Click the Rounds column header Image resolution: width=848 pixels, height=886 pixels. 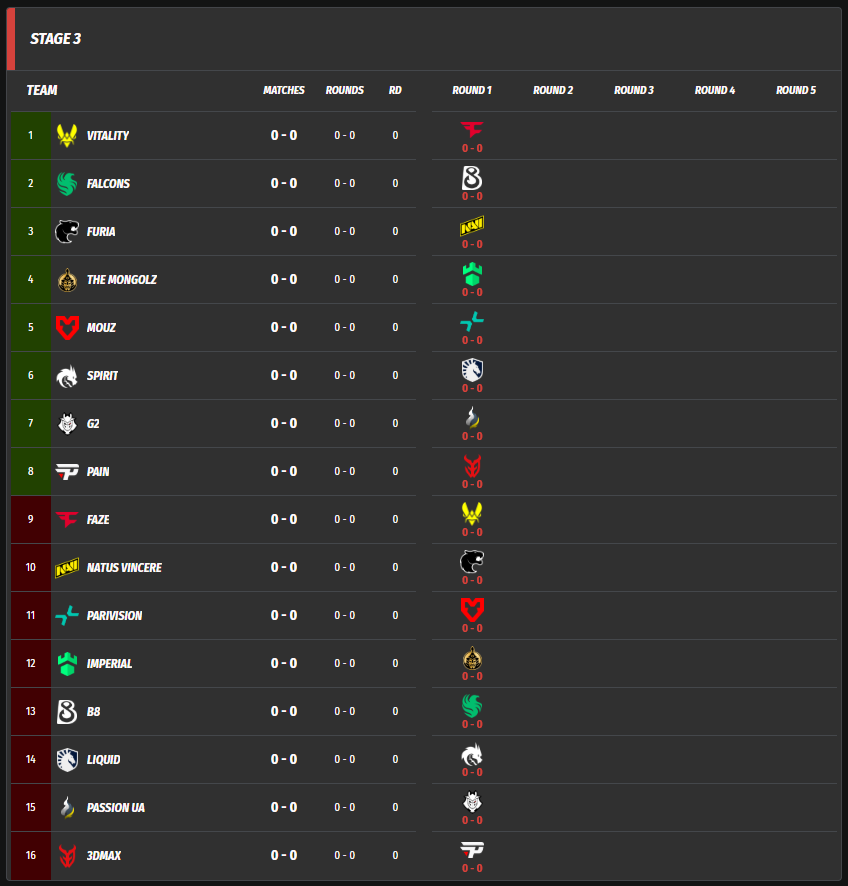(x=345, y=90)
